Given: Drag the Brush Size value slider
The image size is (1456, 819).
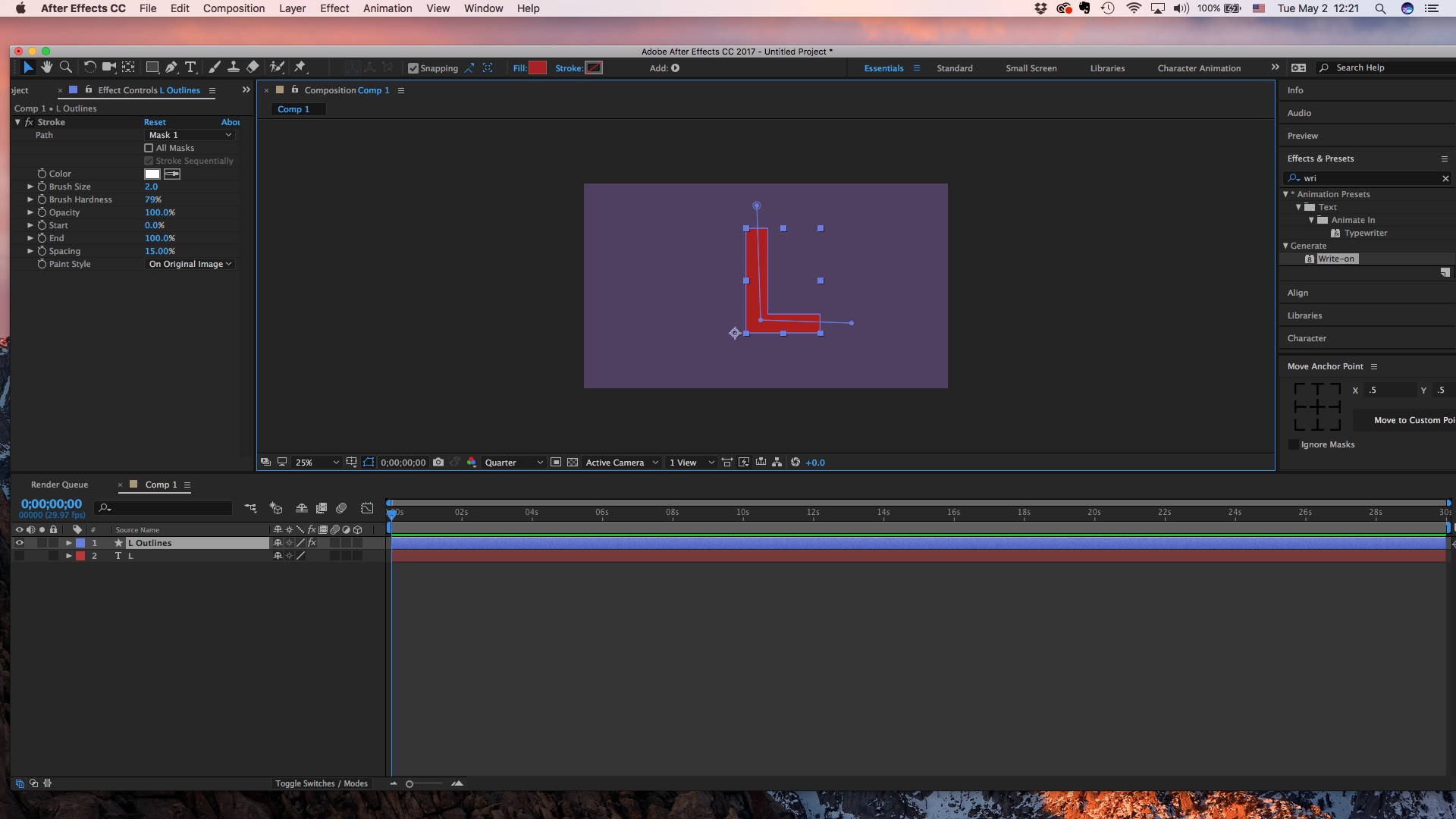Looking at the screenshot, I should [149, 186].
